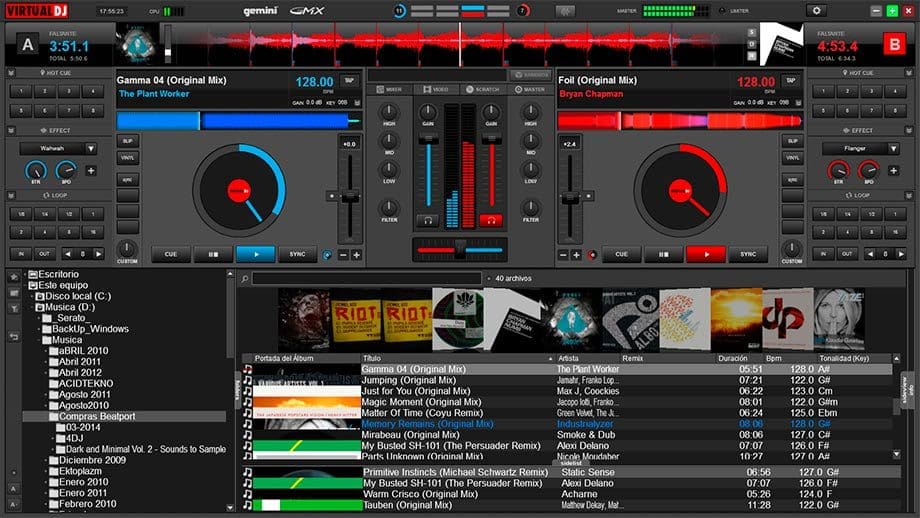This screenshot has height=518, width=920.
Task: Sort the file list by Artista column
Action: pos(568,358)
